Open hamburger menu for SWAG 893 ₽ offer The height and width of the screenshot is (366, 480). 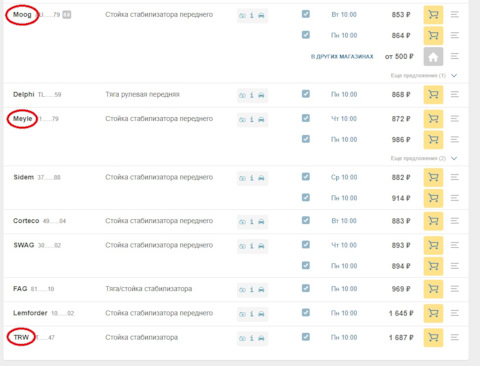[455, 245]
